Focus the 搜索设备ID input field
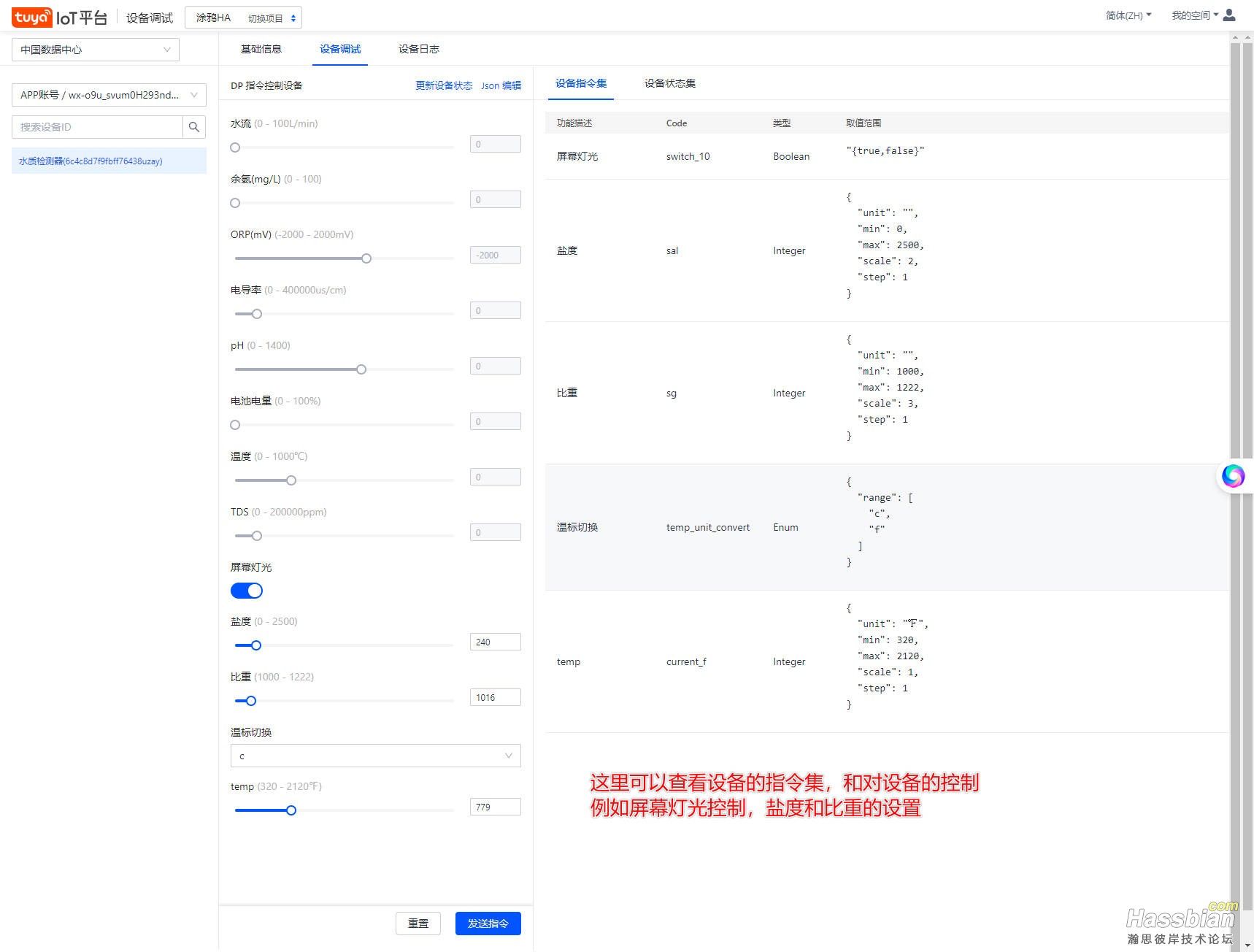 pos(97,127)
